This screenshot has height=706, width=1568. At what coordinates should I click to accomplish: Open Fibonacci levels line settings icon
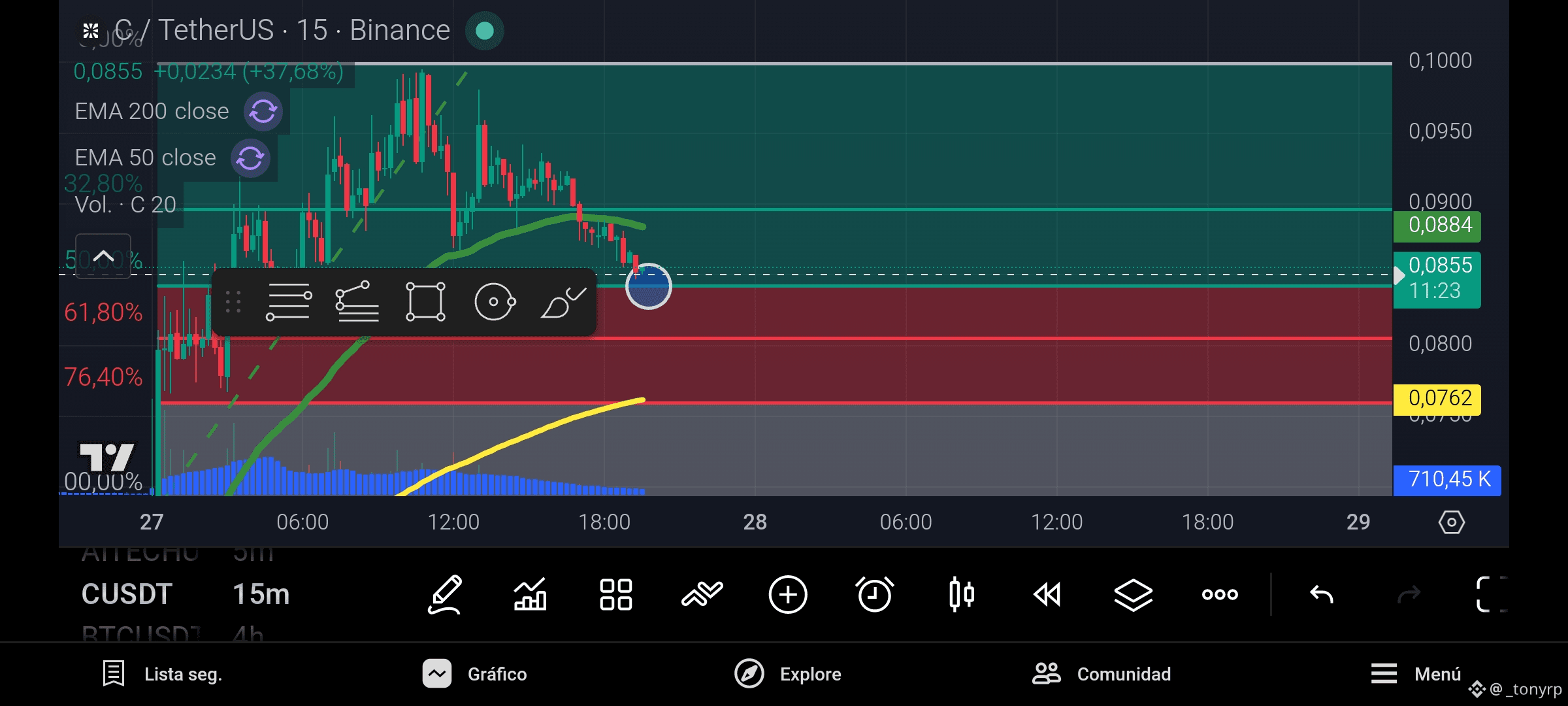[289, 302]
